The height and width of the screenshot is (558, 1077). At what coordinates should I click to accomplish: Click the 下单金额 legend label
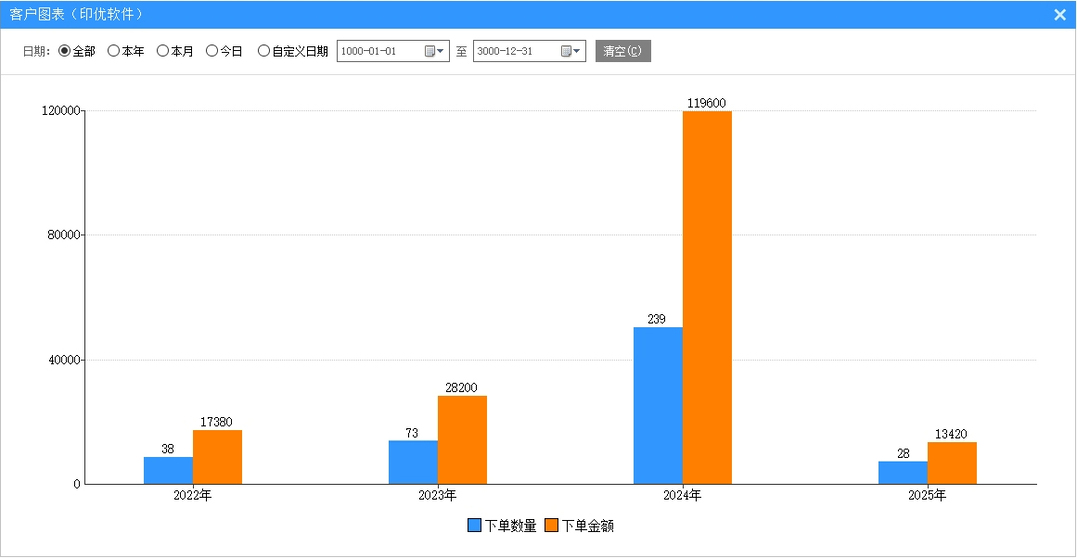[587, 526]
